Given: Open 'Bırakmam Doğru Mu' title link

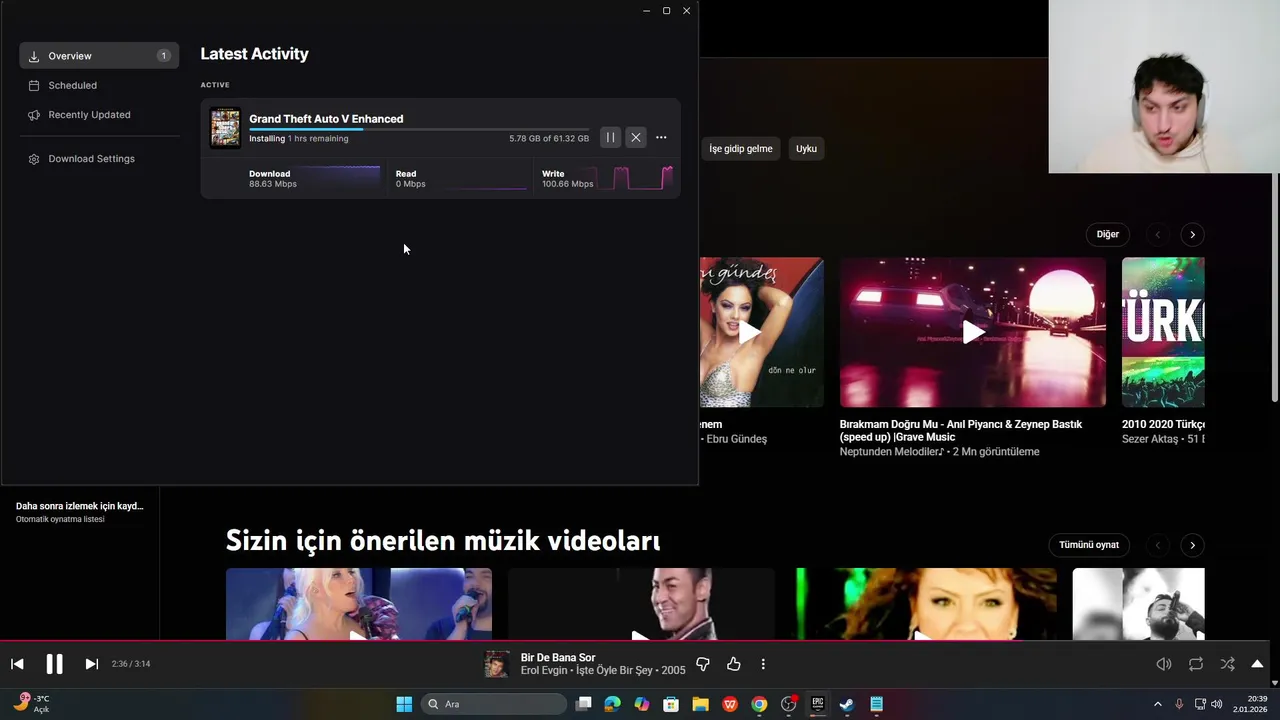Looking at the screenshot, I should click(x=961, y=431).
